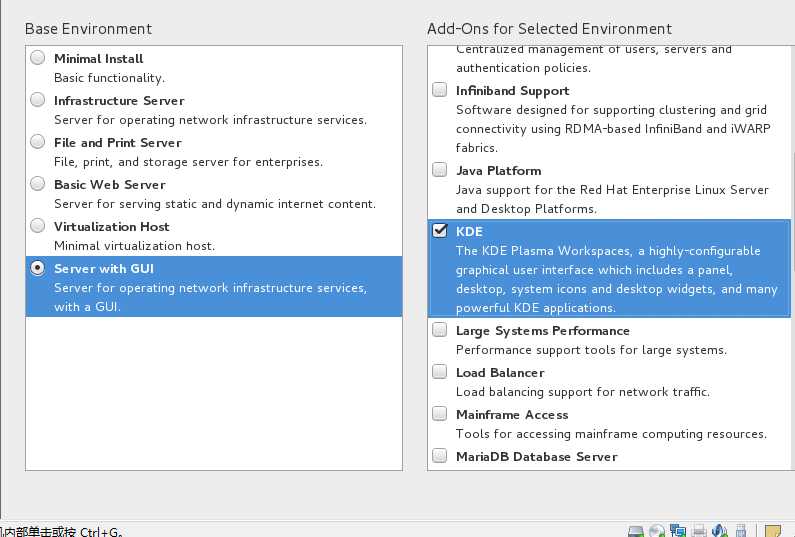
Task: Tick the Load Balancer checkbox
Action: tap(440, 372)
